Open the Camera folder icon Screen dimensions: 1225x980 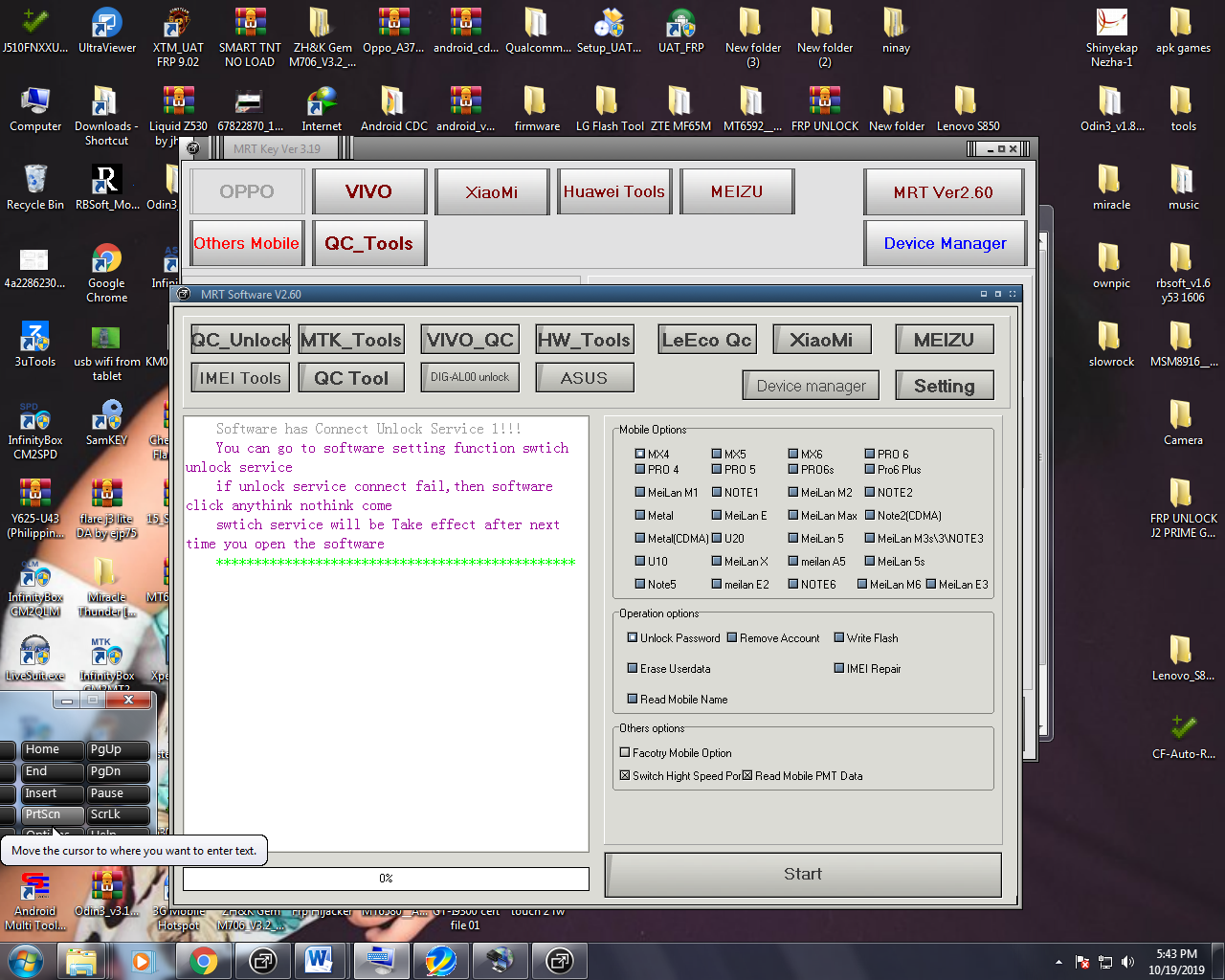click(x=1183, y=423)
